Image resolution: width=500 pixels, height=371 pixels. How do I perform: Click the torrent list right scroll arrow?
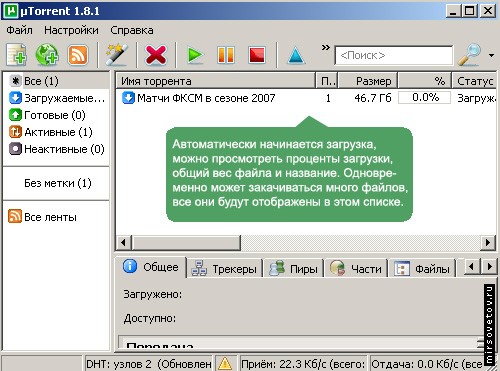488,242
